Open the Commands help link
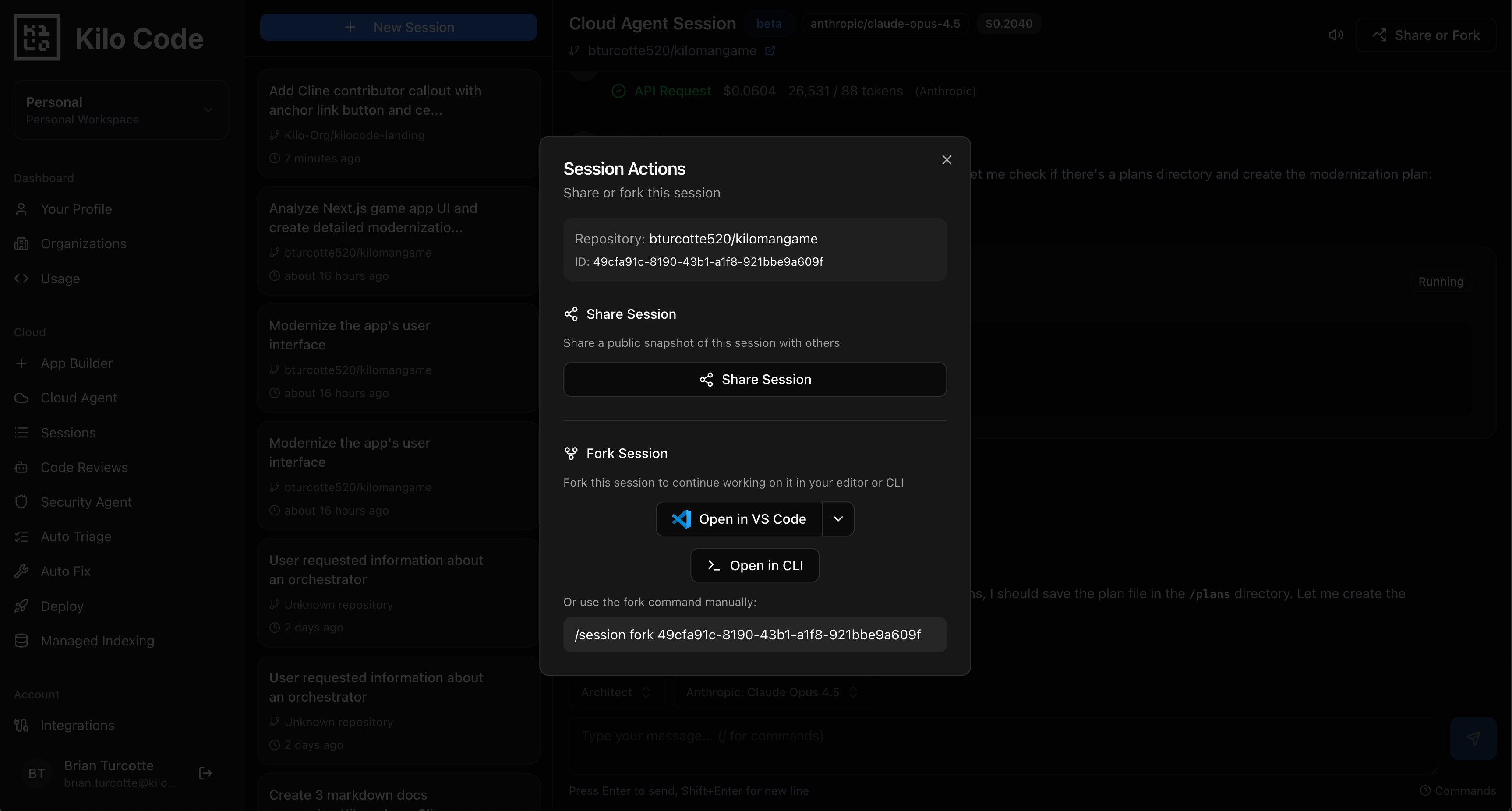The height and width of the screenshot is (811, 1512). (1458, 790)
